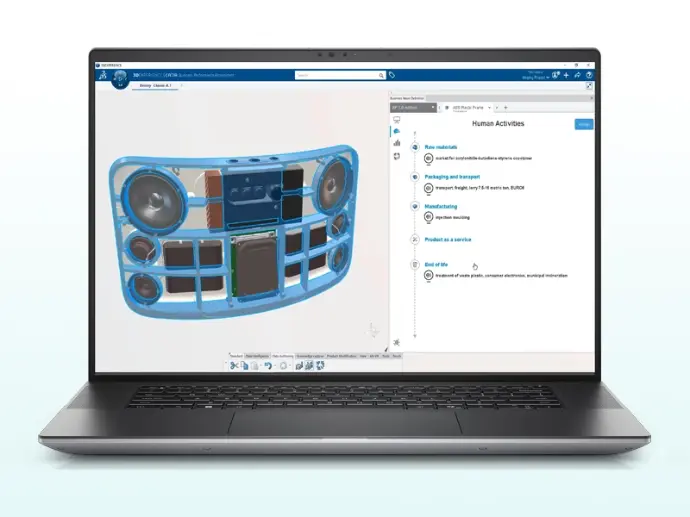
Task: Click the highlighted middle assembly tool icon
Action: tap(309, 366)
